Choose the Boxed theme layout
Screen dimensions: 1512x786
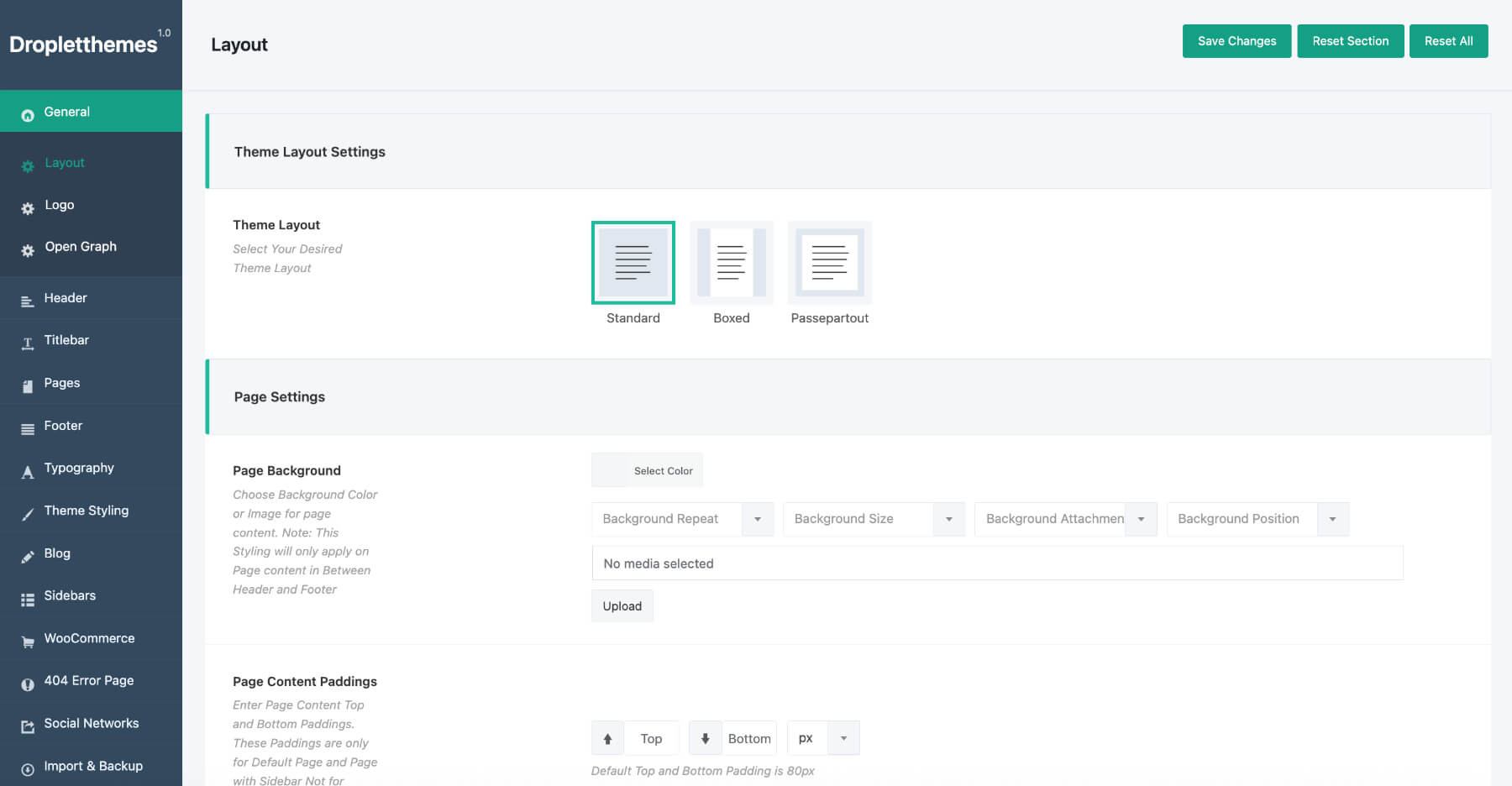tap(731, 263)
